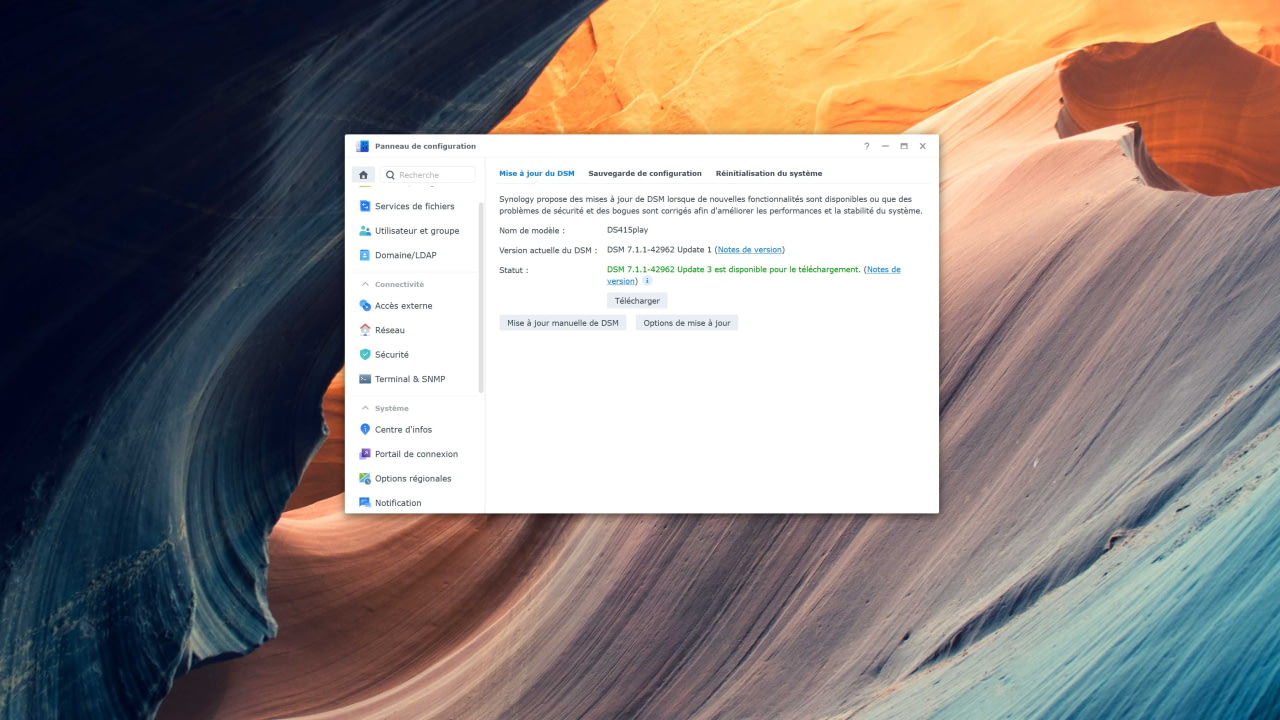Viewport: 1280px width, 720px height.
Task: Open Services de fichiers via its icon
Action: point(365,206)
